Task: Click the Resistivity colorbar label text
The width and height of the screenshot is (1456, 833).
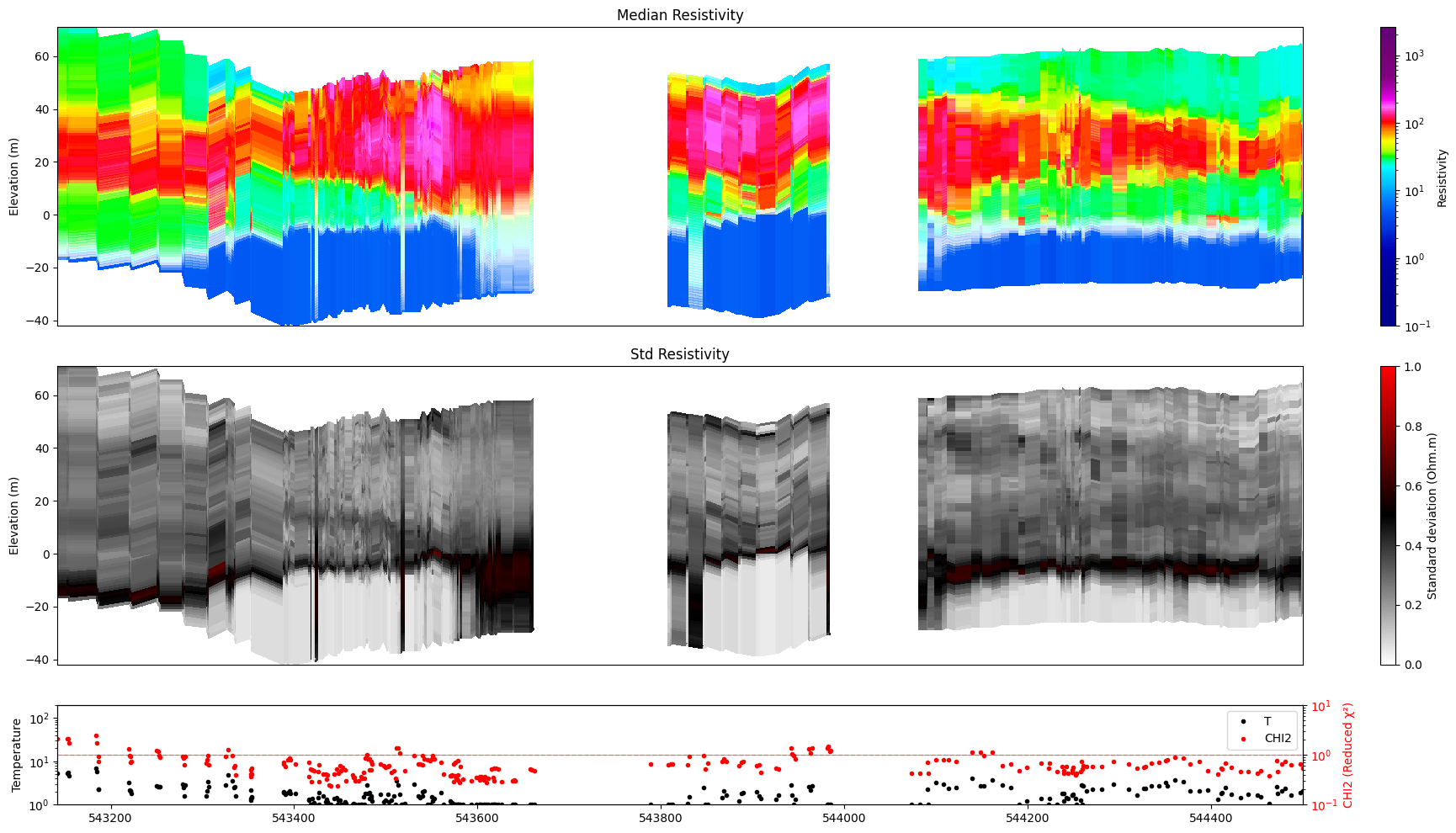Action: tap(1442, 177)
